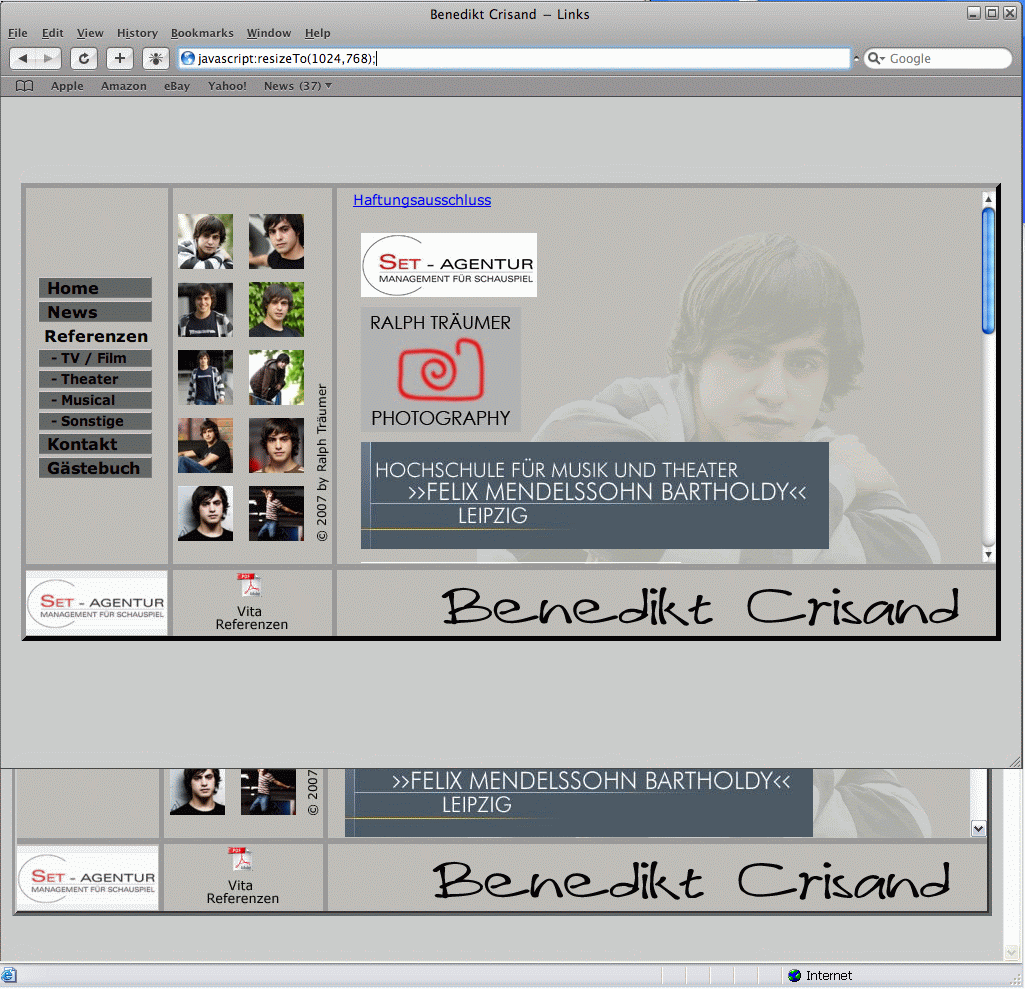Follow the Haftungsausschluss link
The image size is (1025, 989).
click(x=422, y=200)
